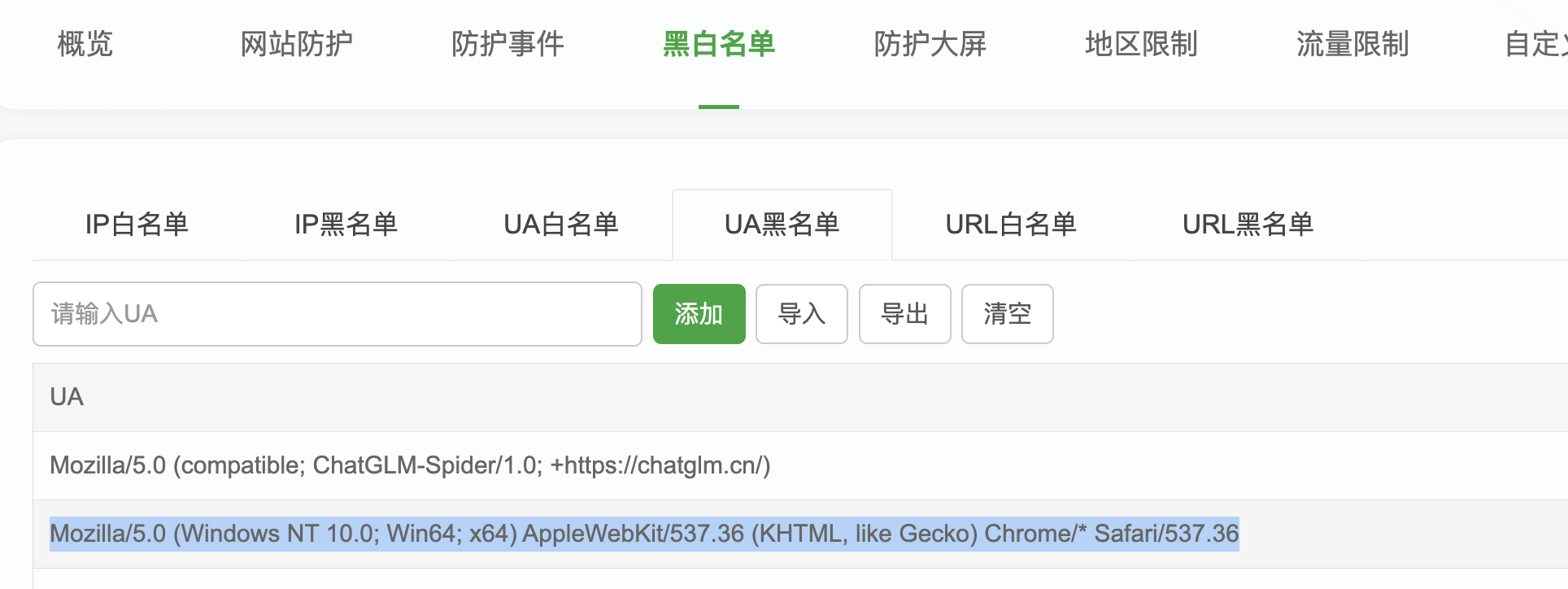Click the green 添加 add button
1568x589 pixels.
[699, 314]
